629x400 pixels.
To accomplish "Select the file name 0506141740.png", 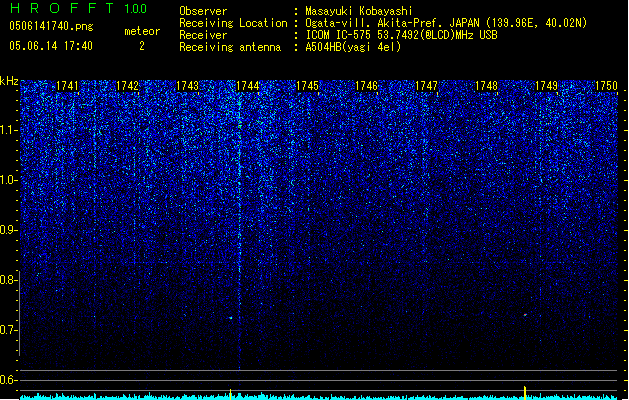I will coord(51,26).
